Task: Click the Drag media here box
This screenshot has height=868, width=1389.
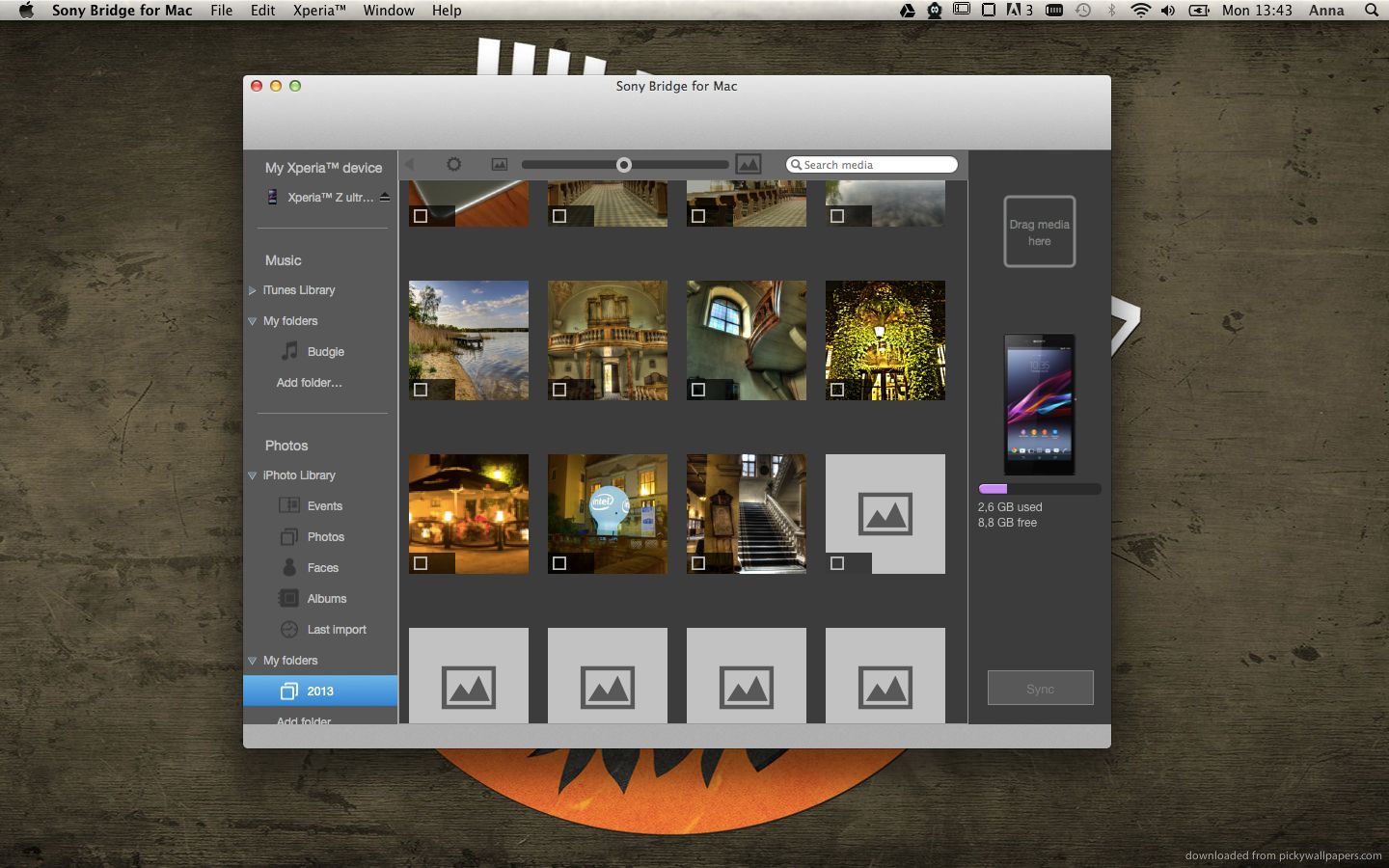Action: [1039, 231]
